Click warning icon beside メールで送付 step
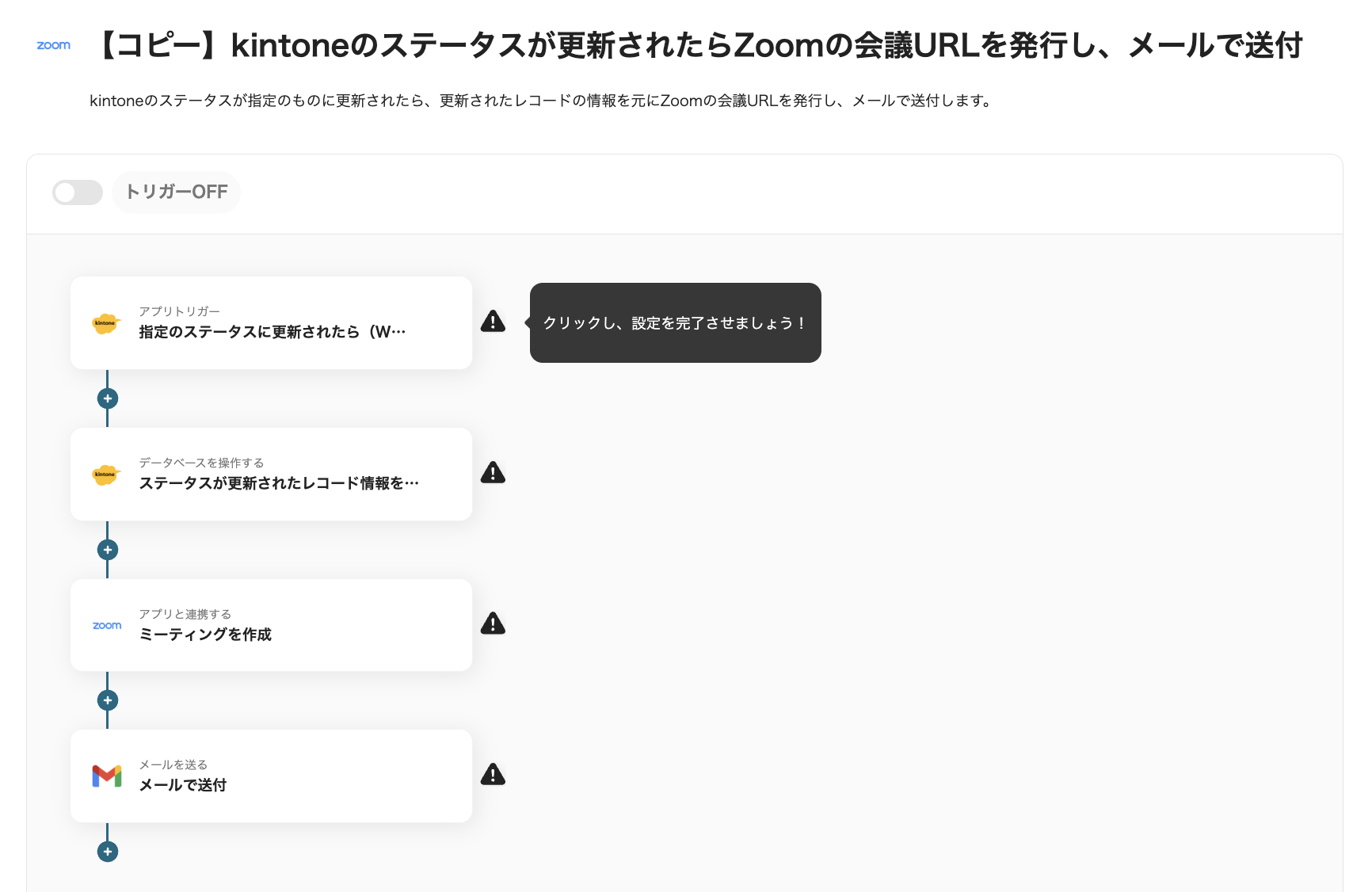The image size is (1372, 892). click(493, 775)
